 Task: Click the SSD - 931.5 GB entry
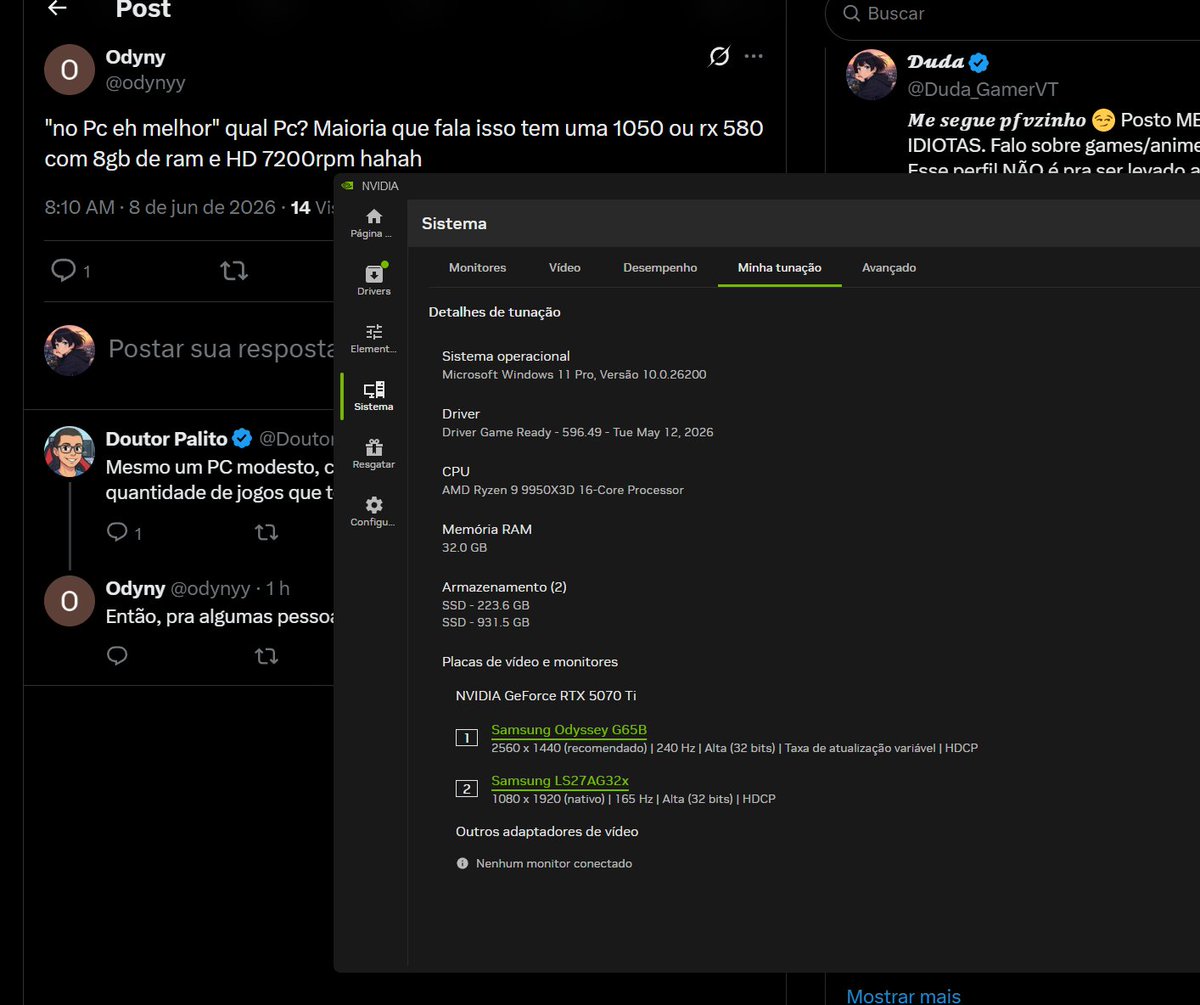(486, 622)
